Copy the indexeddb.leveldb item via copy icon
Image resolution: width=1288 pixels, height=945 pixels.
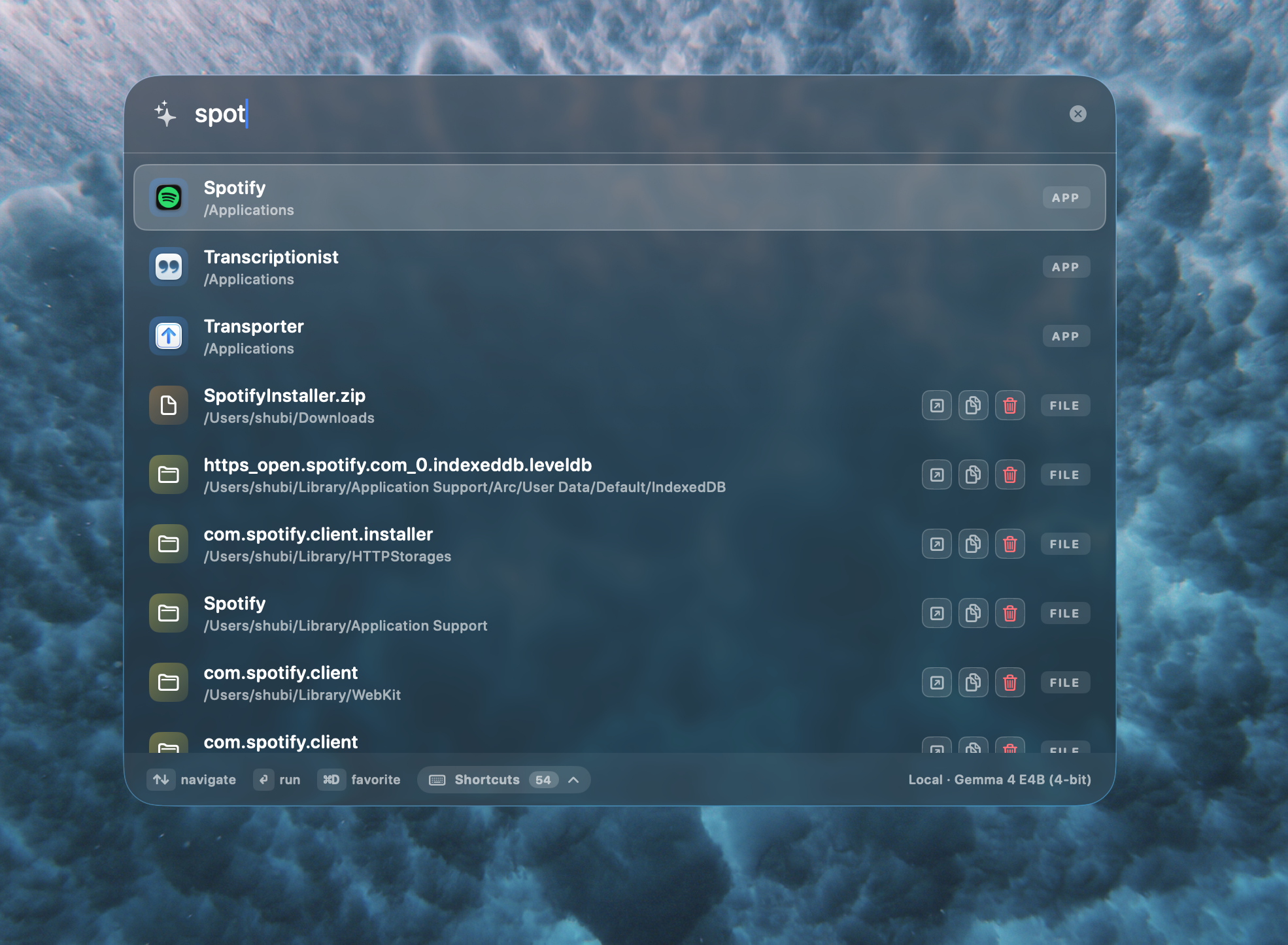click(x=974, y=474)
